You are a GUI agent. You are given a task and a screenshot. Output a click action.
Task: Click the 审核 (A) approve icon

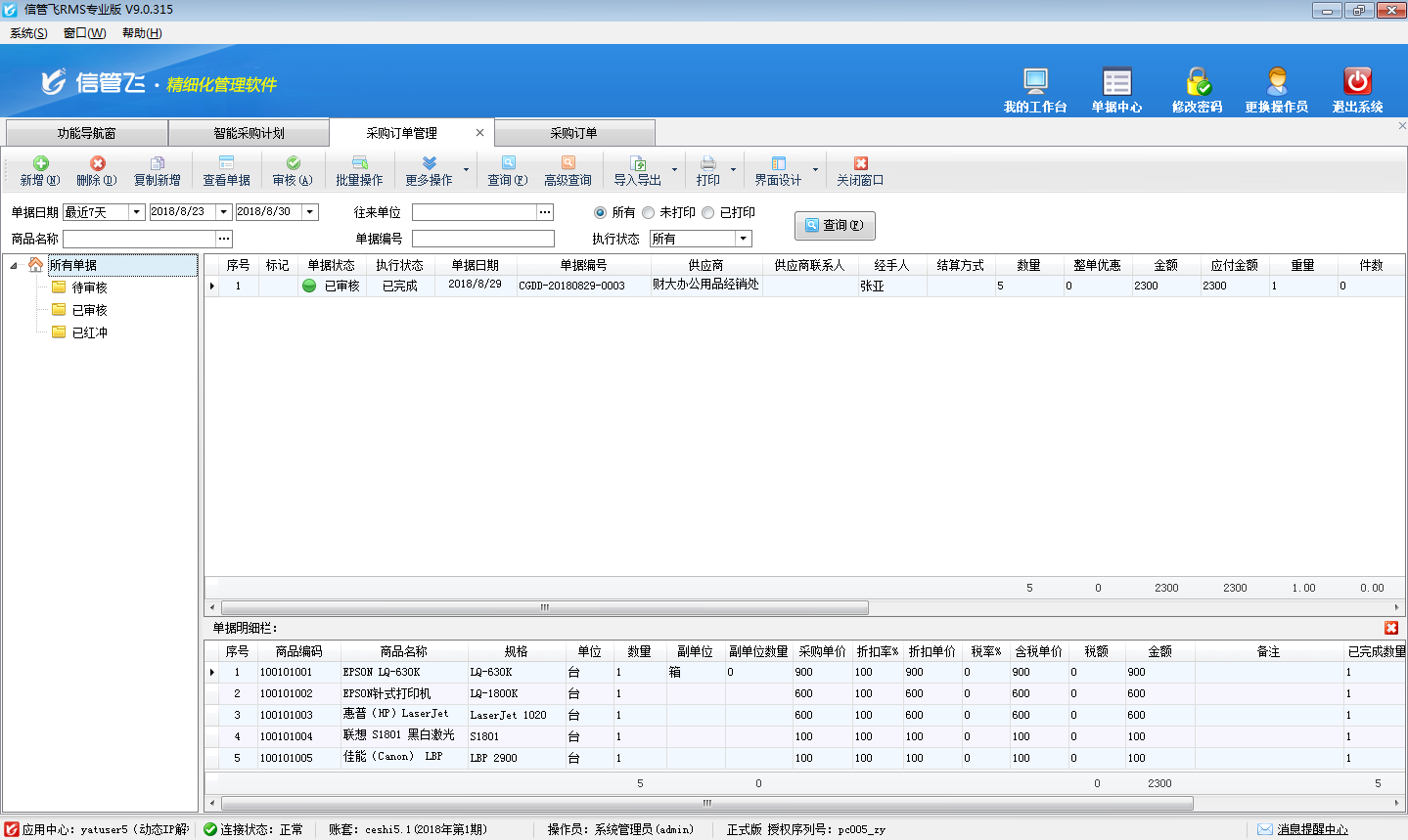tap(293, 163)
